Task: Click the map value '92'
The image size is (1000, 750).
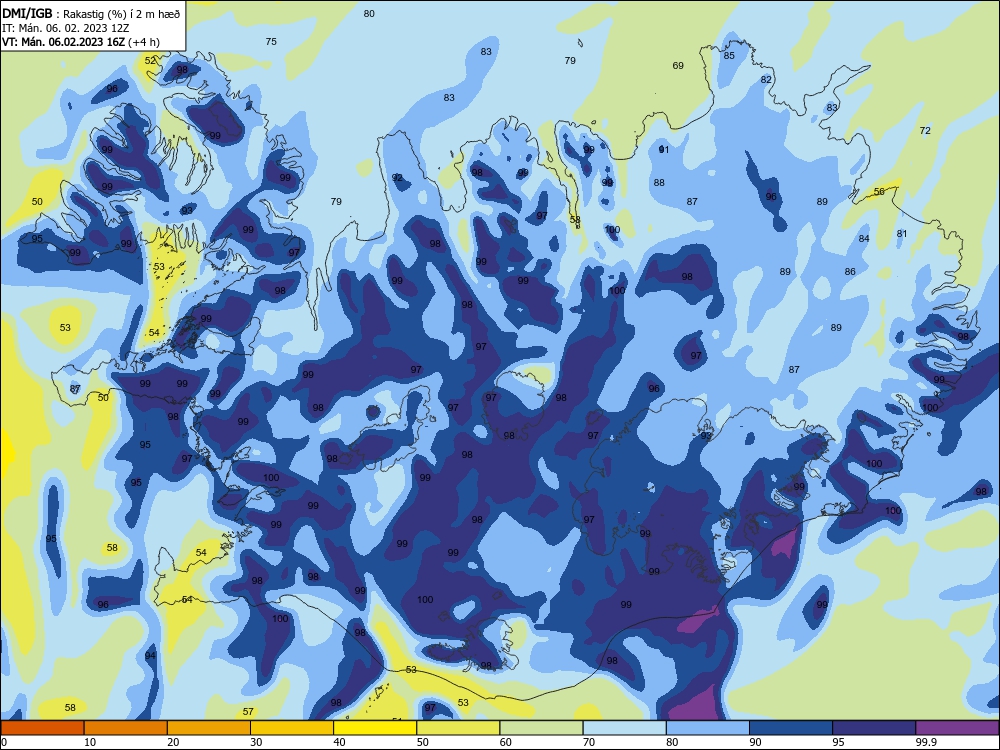Action: 397,178
